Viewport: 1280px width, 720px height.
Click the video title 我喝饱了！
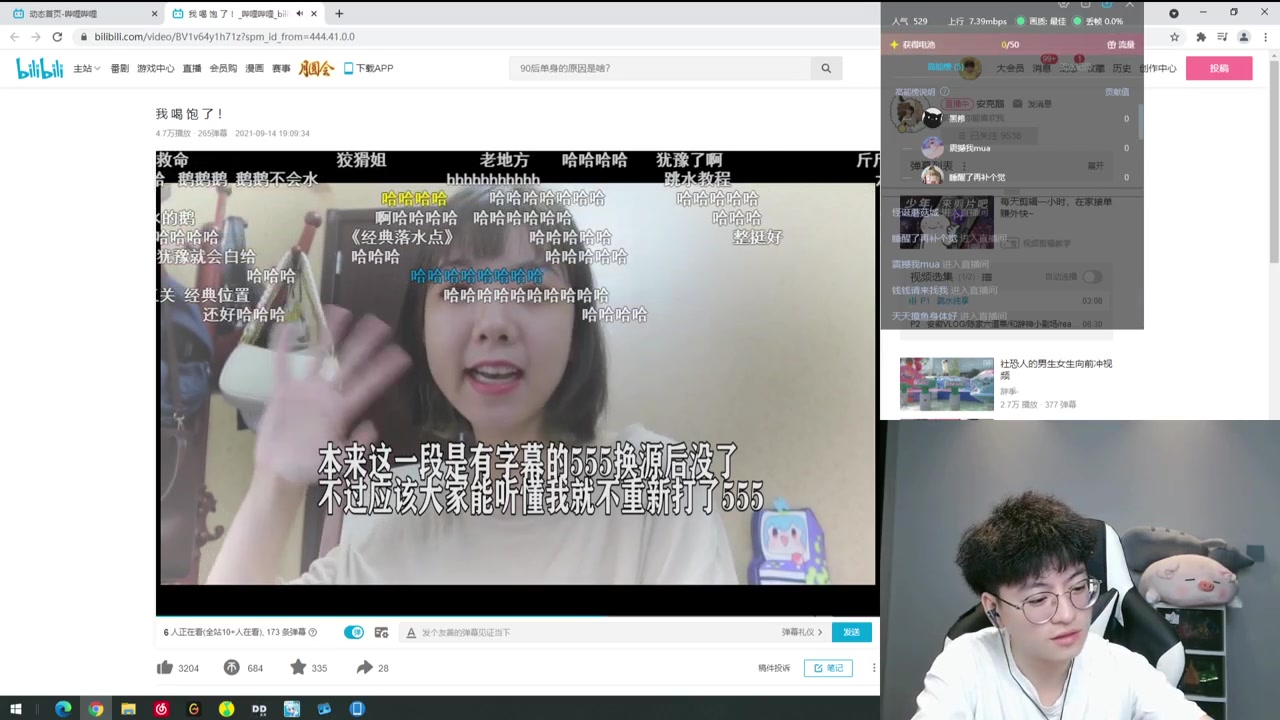189,114
